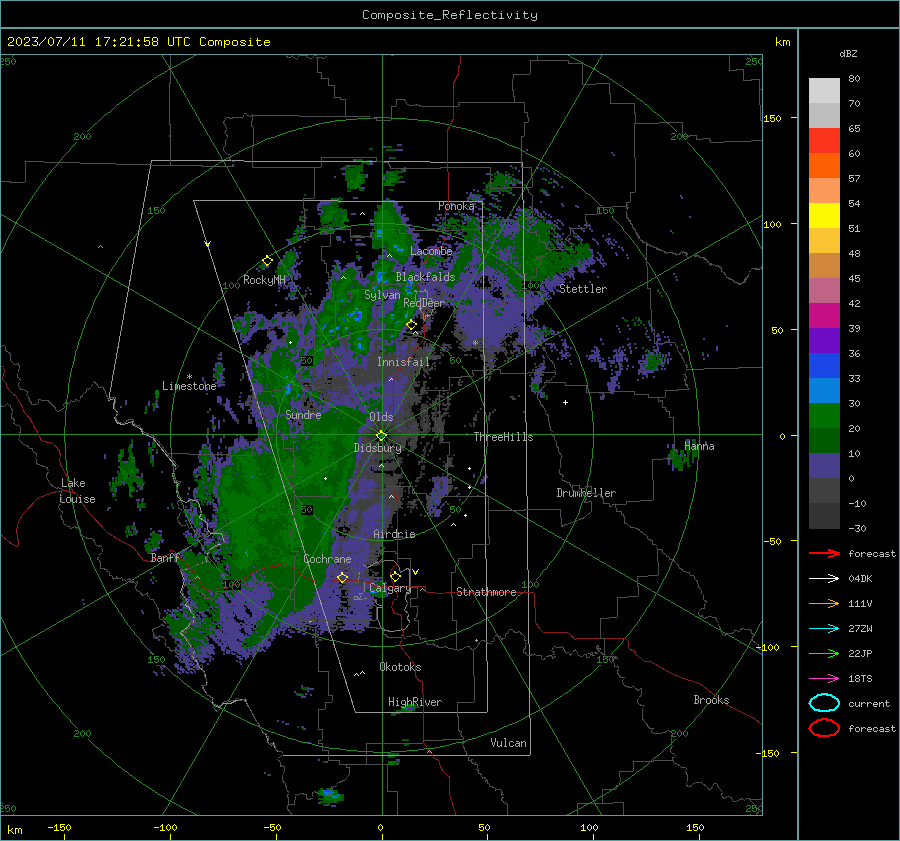900x841 pixels.
Task: Click the Lacombe city label
Action: coord(431,251)
